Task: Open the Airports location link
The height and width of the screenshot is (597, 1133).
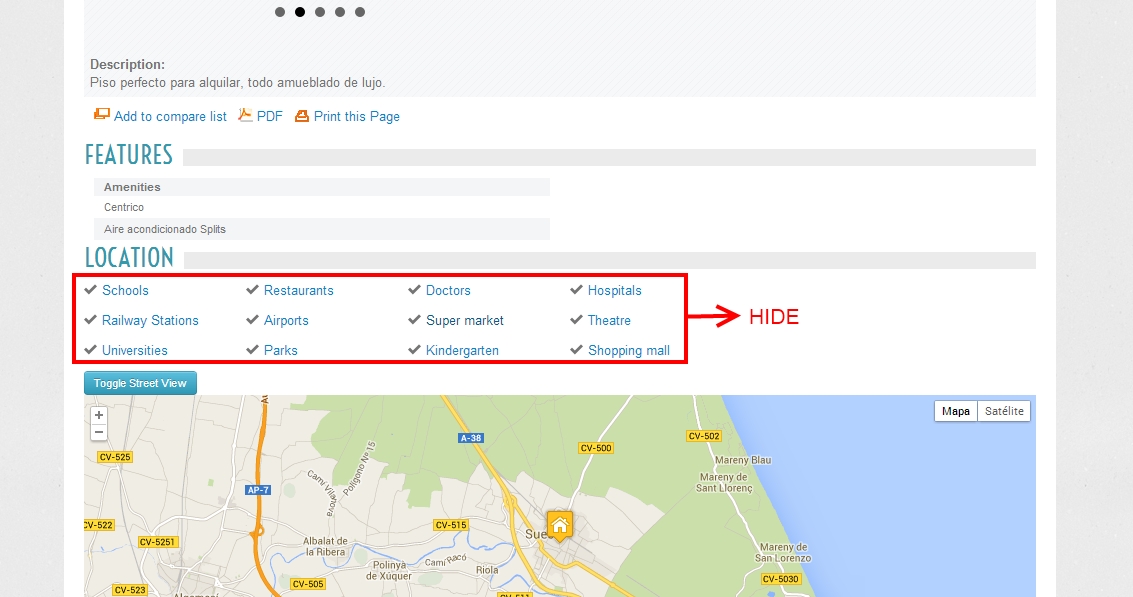Action: pos(286,320)
